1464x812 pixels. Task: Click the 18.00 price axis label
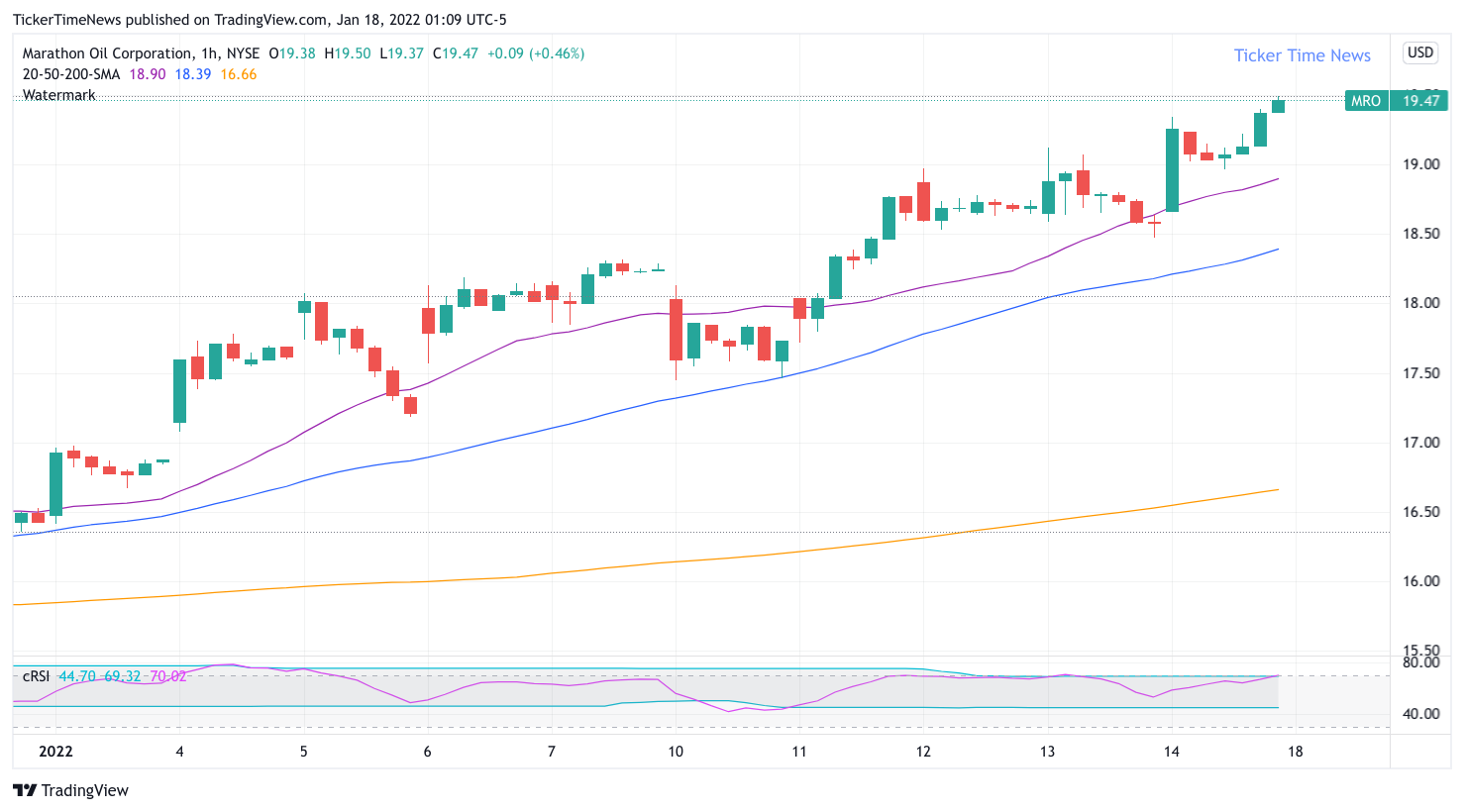(x=1420, y=303)
